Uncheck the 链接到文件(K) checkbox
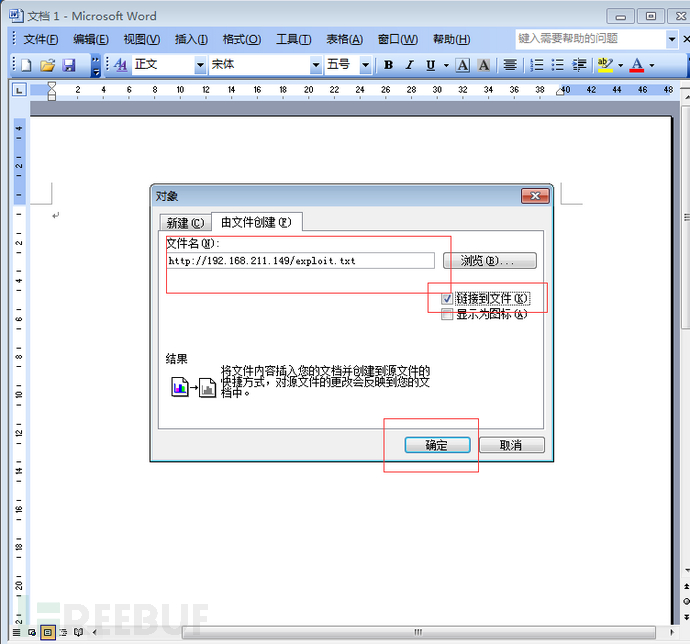The width and height of the screenshot is (690, 644). 447,299
